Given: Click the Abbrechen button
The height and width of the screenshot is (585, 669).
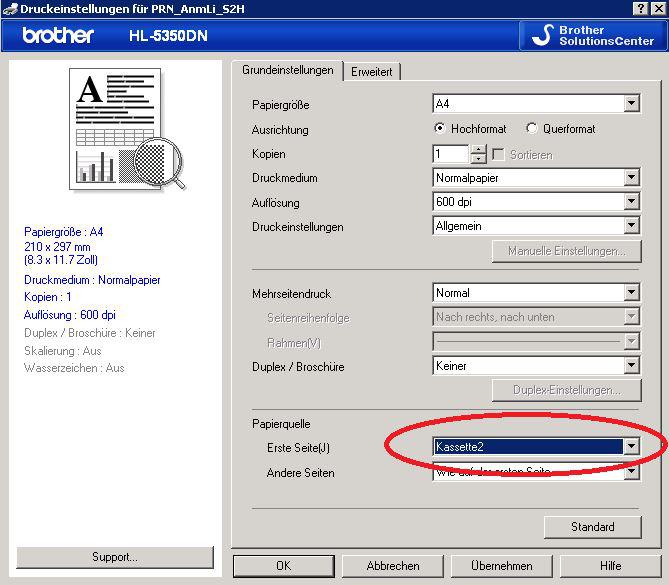Looking at the screenshot, I should pos(393,566).
